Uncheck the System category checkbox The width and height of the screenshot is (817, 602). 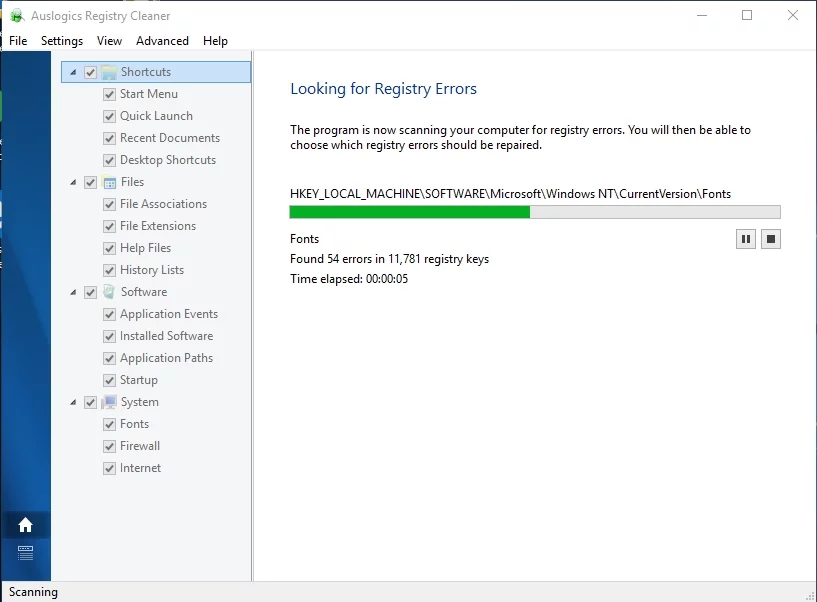coord(90,402)
